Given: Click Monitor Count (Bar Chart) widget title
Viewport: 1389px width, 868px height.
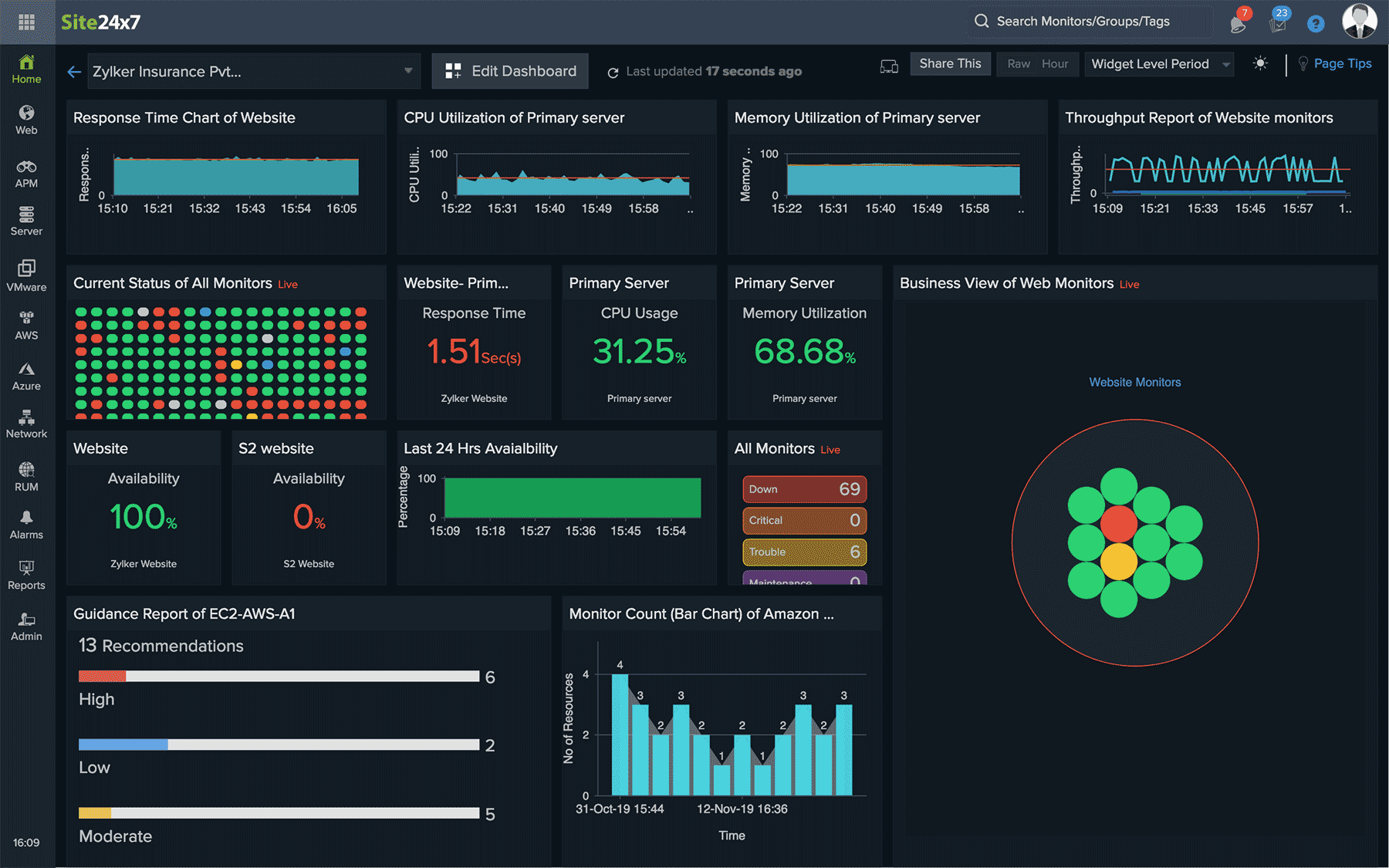Looking at the screenshot, I should 701,614.
